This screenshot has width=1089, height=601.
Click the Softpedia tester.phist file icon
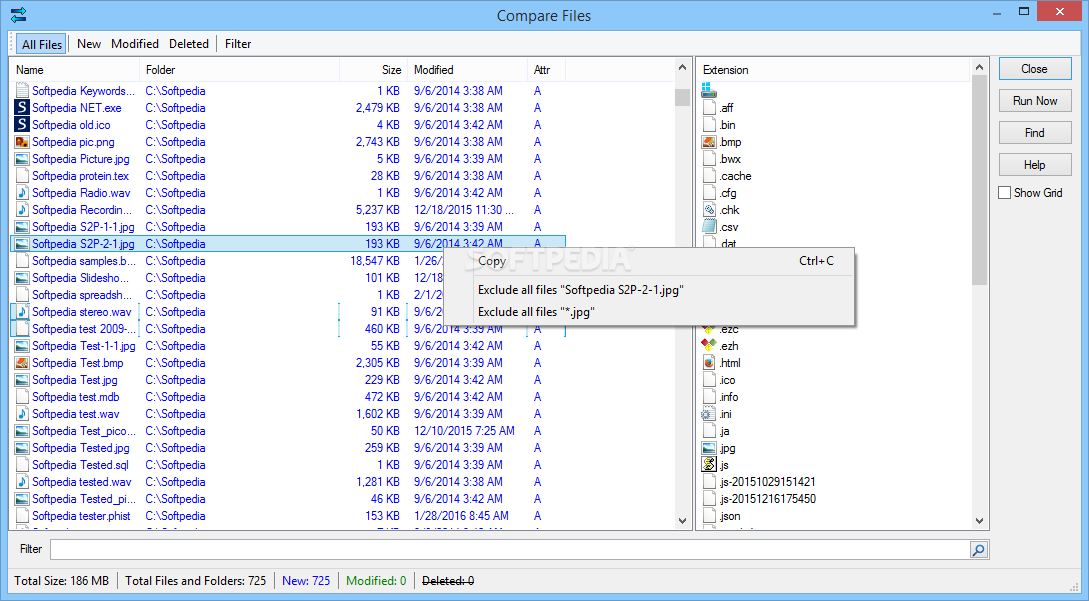(x=22, y=516)
